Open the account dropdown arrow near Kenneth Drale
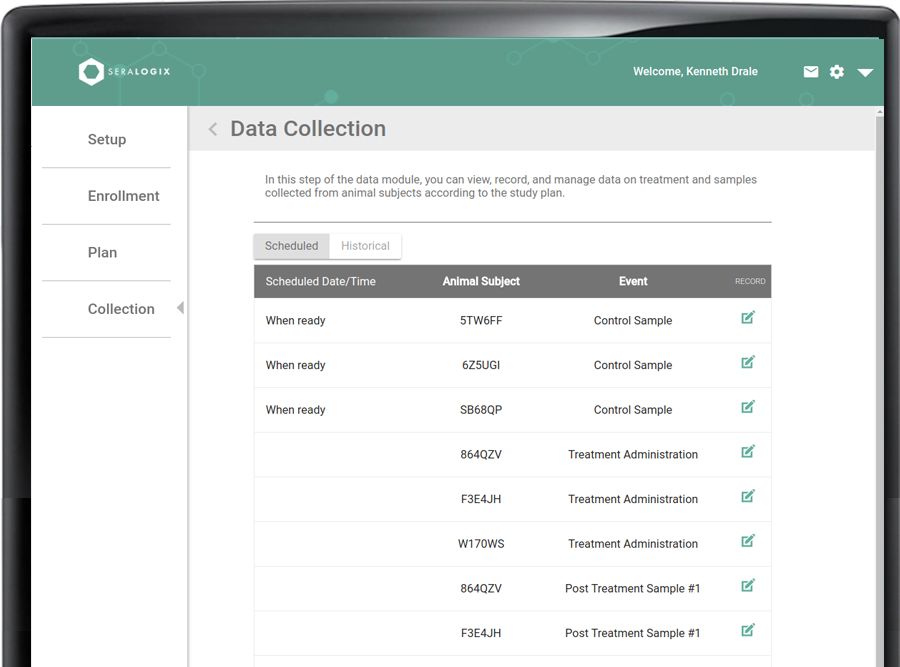Screen dimensions: 900x667 point(865,73)
